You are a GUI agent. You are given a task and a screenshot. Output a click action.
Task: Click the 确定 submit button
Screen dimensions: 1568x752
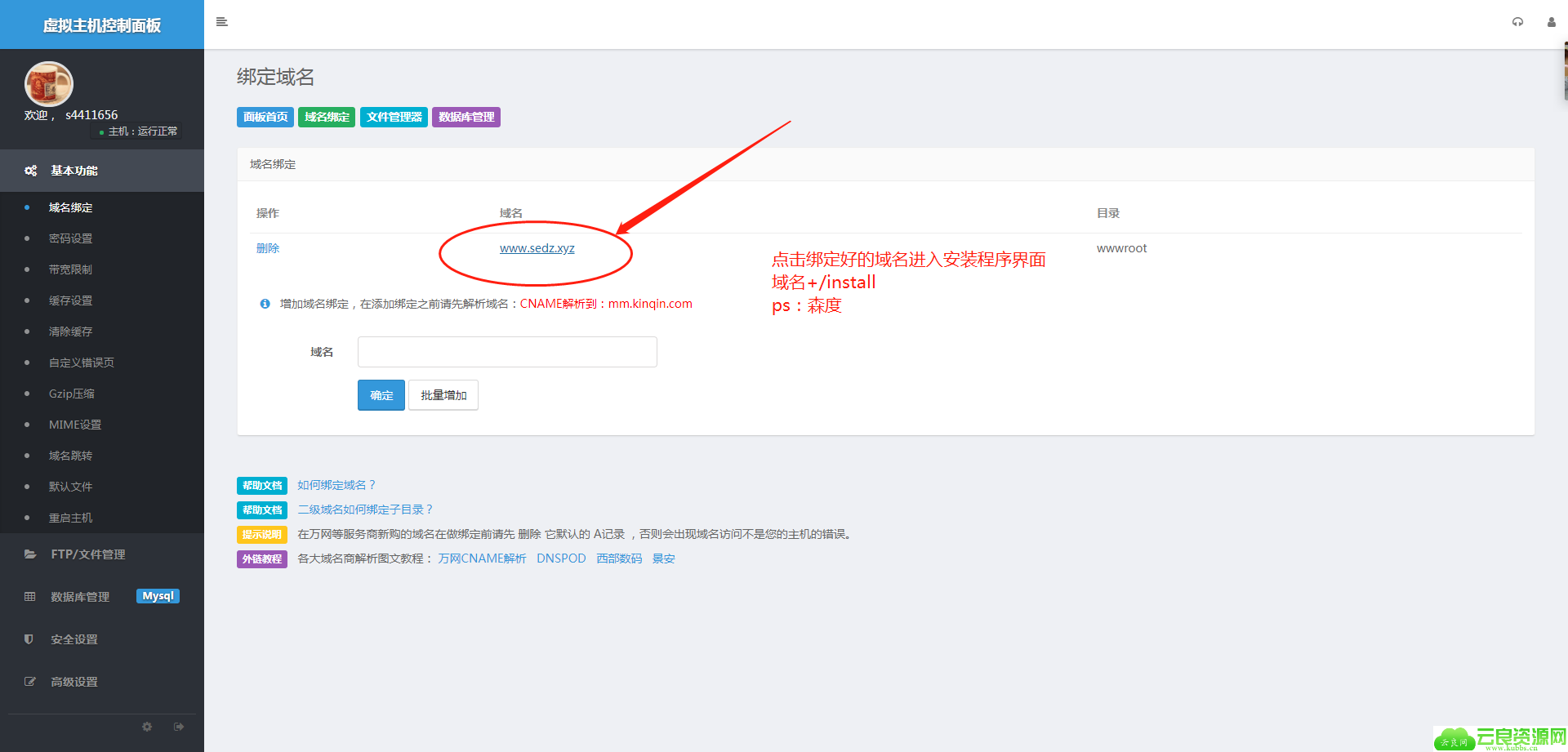(x=381, y=395)
